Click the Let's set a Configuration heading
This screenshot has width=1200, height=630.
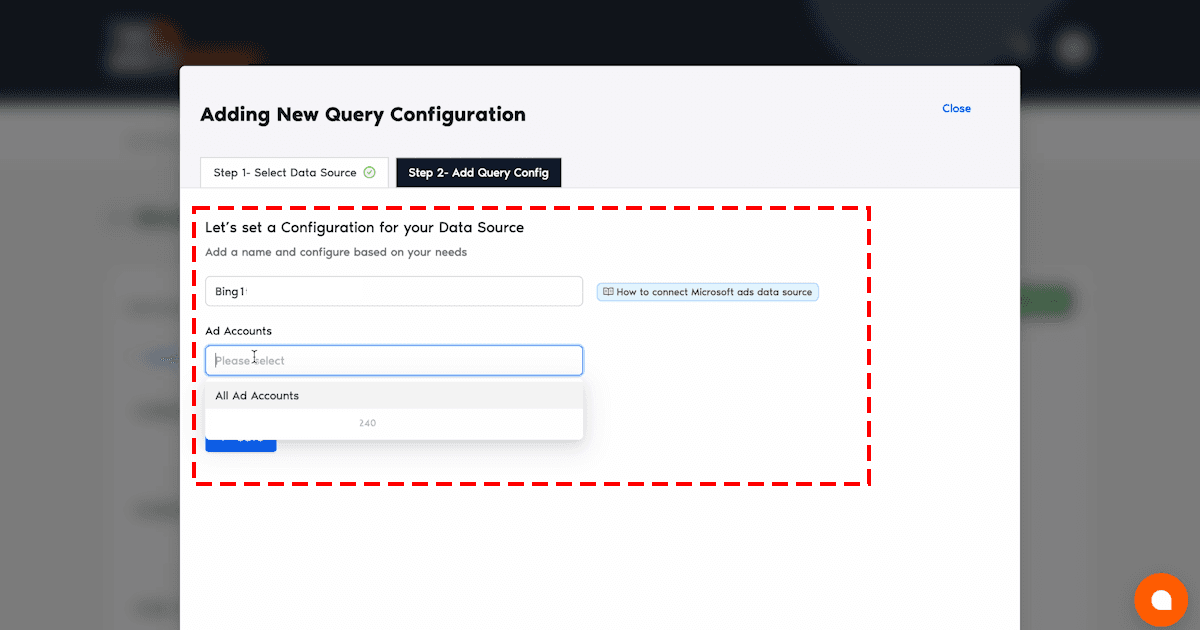click(364, 228)
